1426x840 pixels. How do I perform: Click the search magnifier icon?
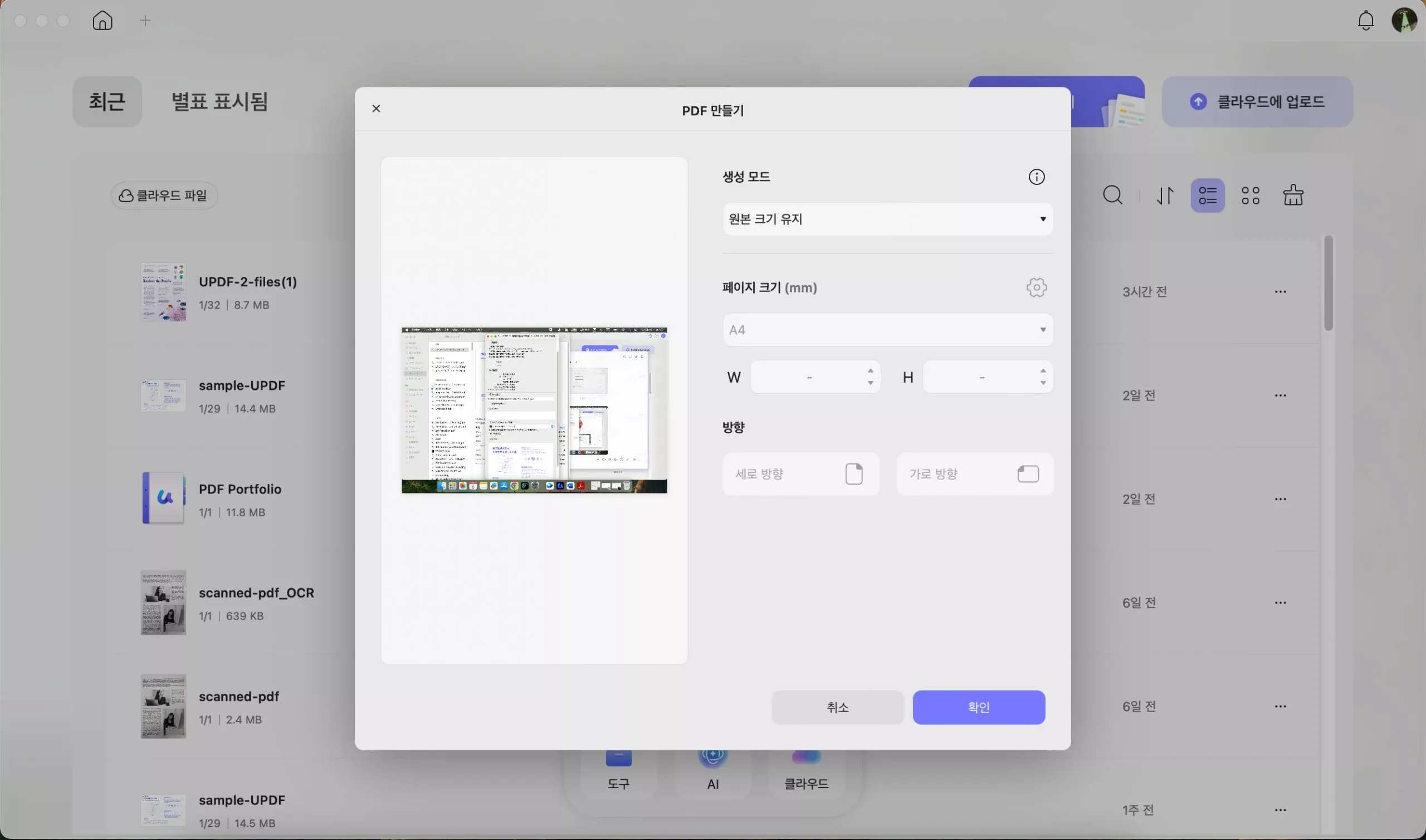(1113, 195)
